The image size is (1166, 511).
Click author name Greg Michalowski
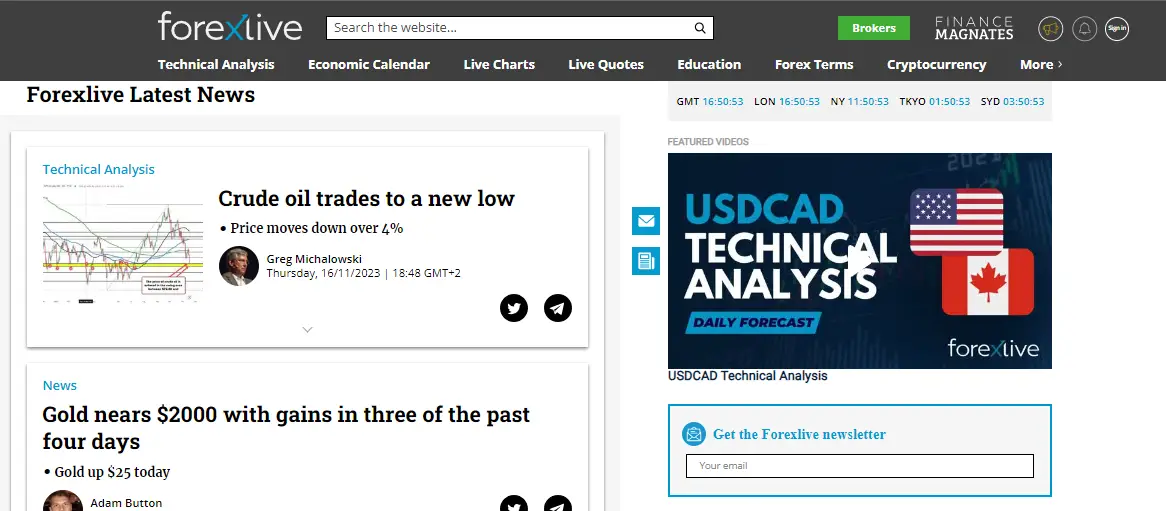tap(315, 259)
